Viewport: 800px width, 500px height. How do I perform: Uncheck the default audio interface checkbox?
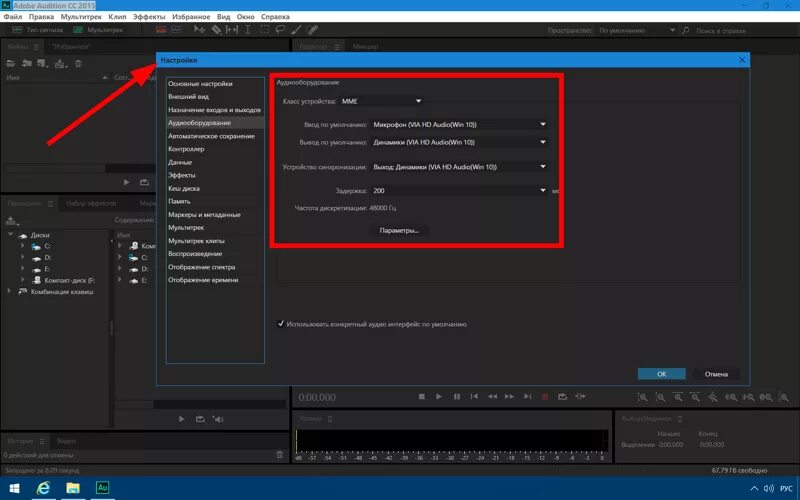[280, 323]
